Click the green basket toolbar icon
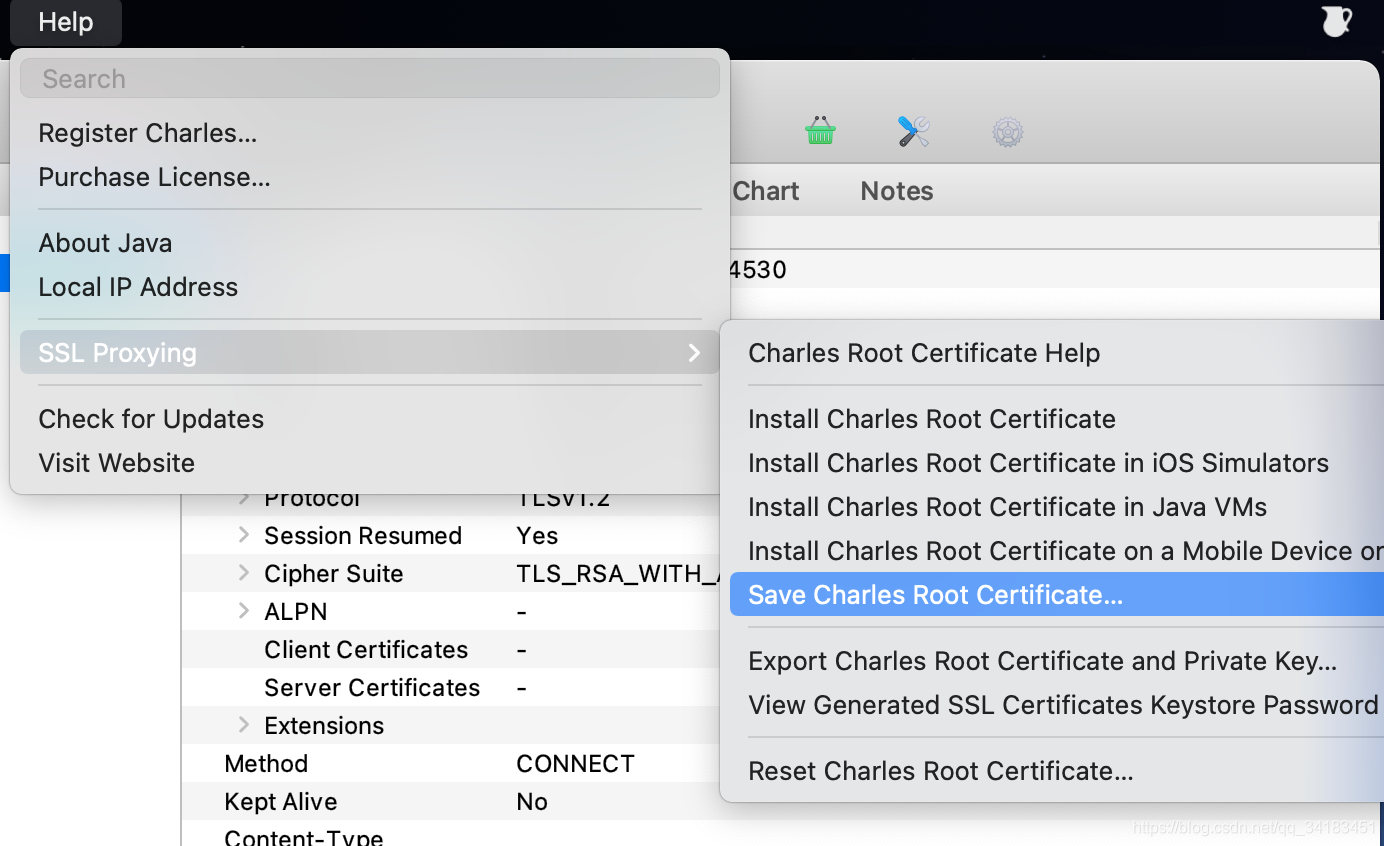The height and width of the screenshot is (846, 1384). 820,131
